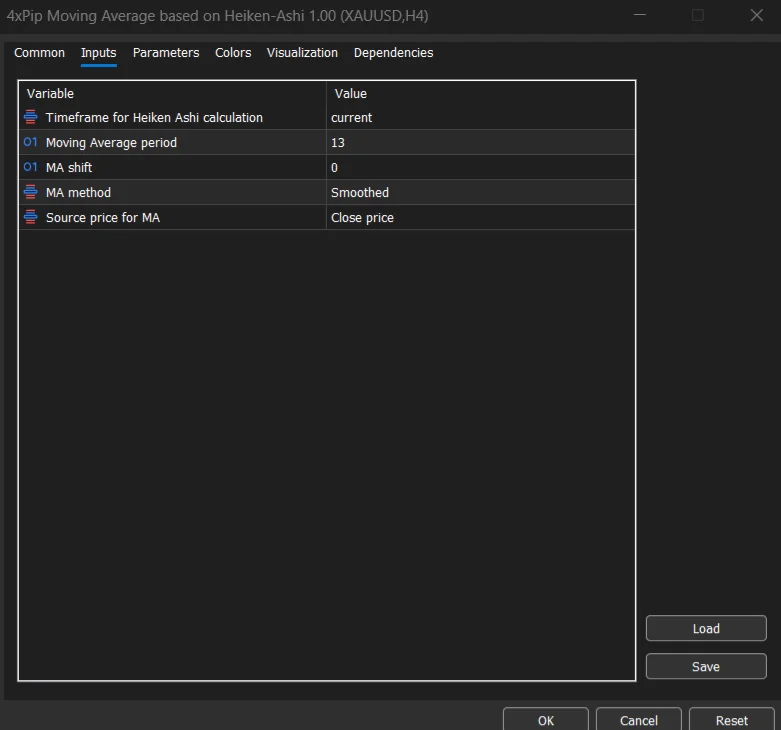Open the Parameters tab
The width and height of the screenshot is (781, 730).
click(x=166, y=53)
